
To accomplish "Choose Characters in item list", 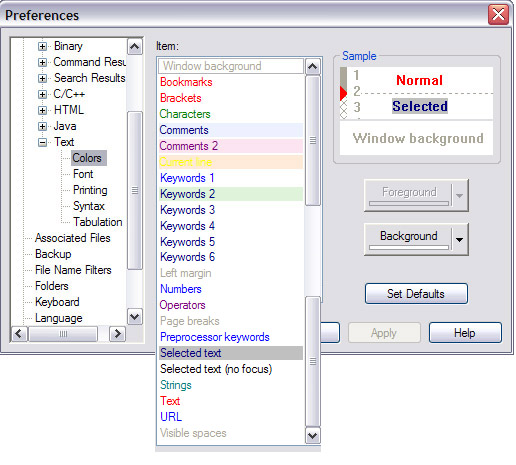I will tap(231, 114).
